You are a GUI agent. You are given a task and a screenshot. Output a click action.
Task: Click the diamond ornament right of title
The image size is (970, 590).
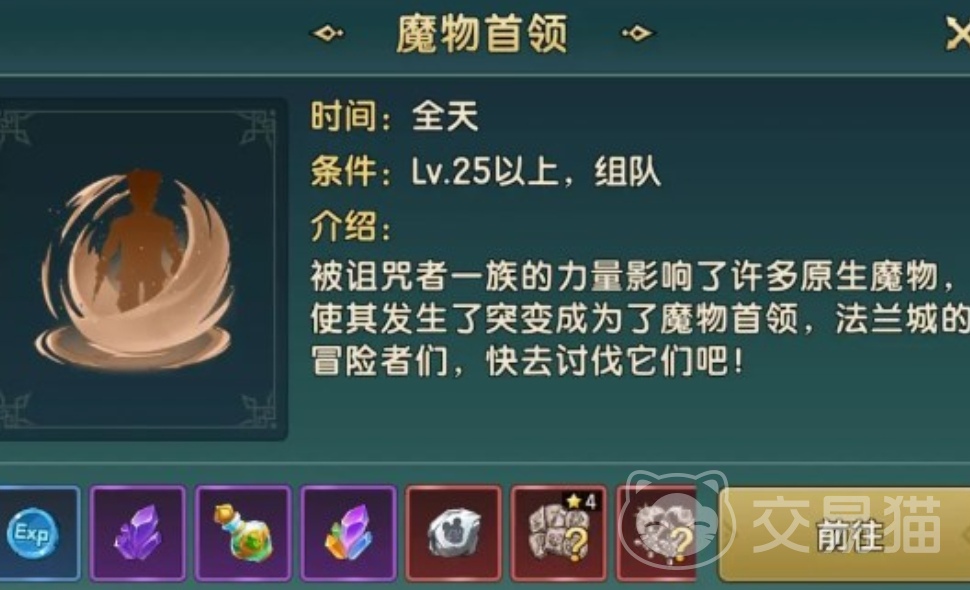[637, 32]
